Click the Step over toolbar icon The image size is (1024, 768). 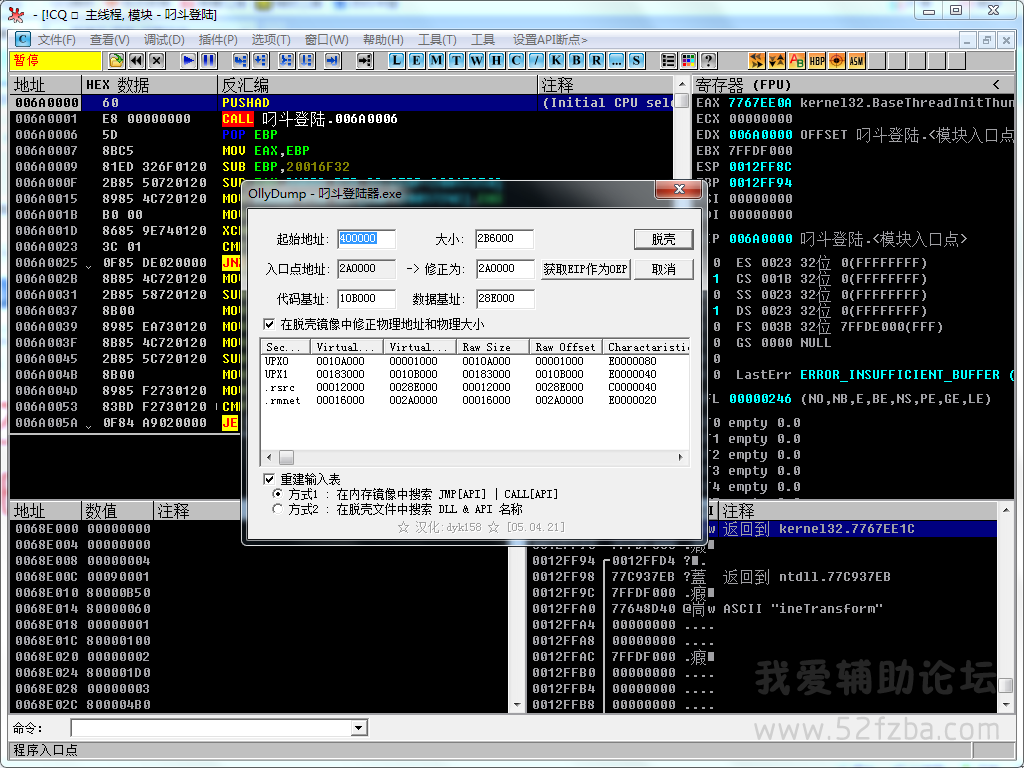pyautogui.click(x=261, y=61)
